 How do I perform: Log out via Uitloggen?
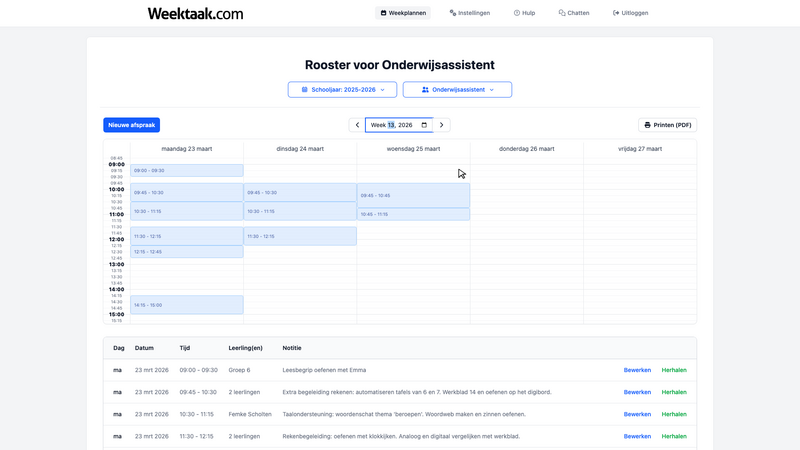pyautogui.click(x=630, y=13)
